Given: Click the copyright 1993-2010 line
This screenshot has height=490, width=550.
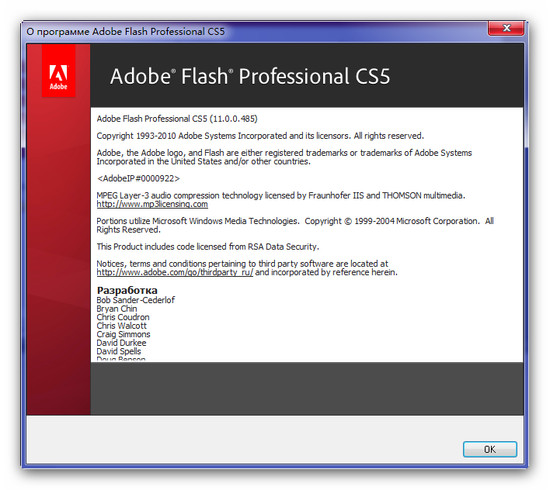Looking at the screenshot, I should tap(260, 136).
